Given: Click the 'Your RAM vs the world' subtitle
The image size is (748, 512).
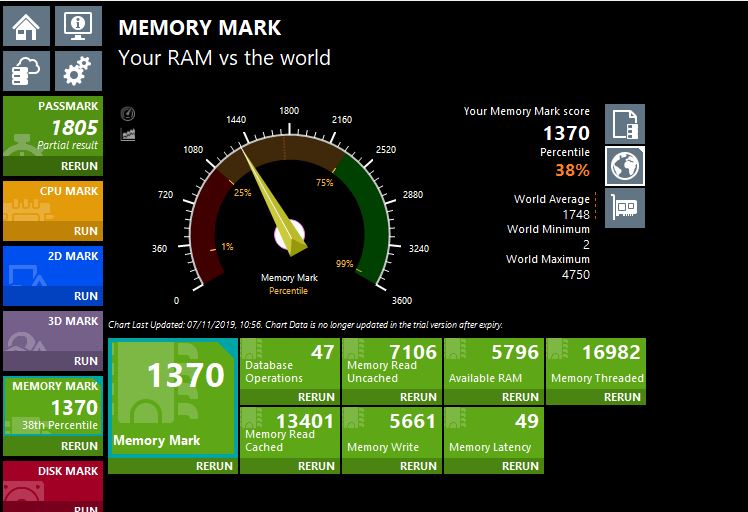Looking at the screenshot, I should [x=224, y=58].
